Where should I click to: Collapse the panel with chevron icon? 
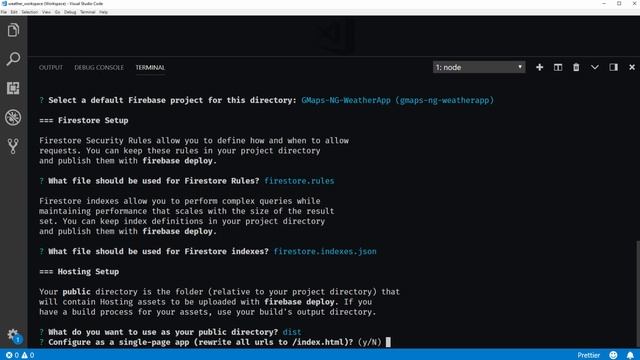pos(595,67)
